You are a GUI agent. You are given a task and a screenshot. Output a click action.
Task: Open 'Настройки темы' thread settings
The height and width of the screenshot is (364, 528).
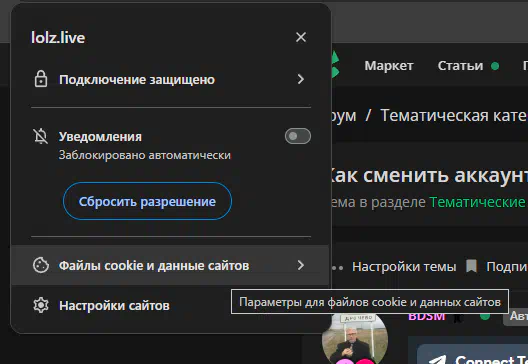[x=404, y=267]
